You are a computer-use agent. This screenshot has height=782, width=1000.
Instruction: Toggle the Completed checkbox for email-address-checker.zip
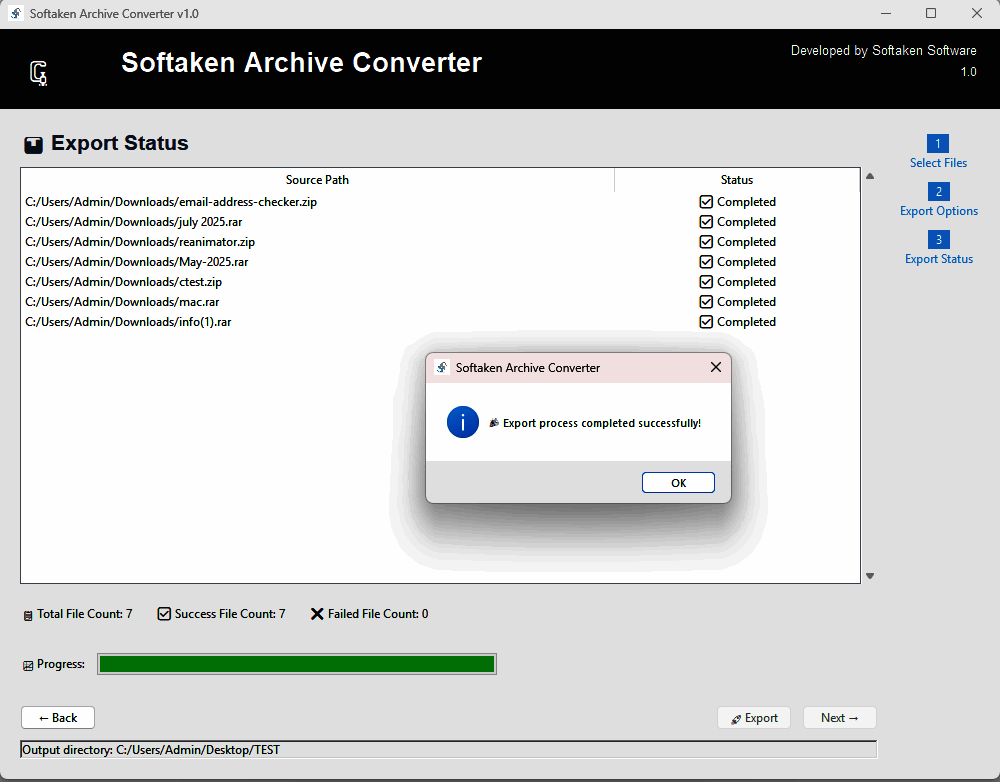point(706,201)
